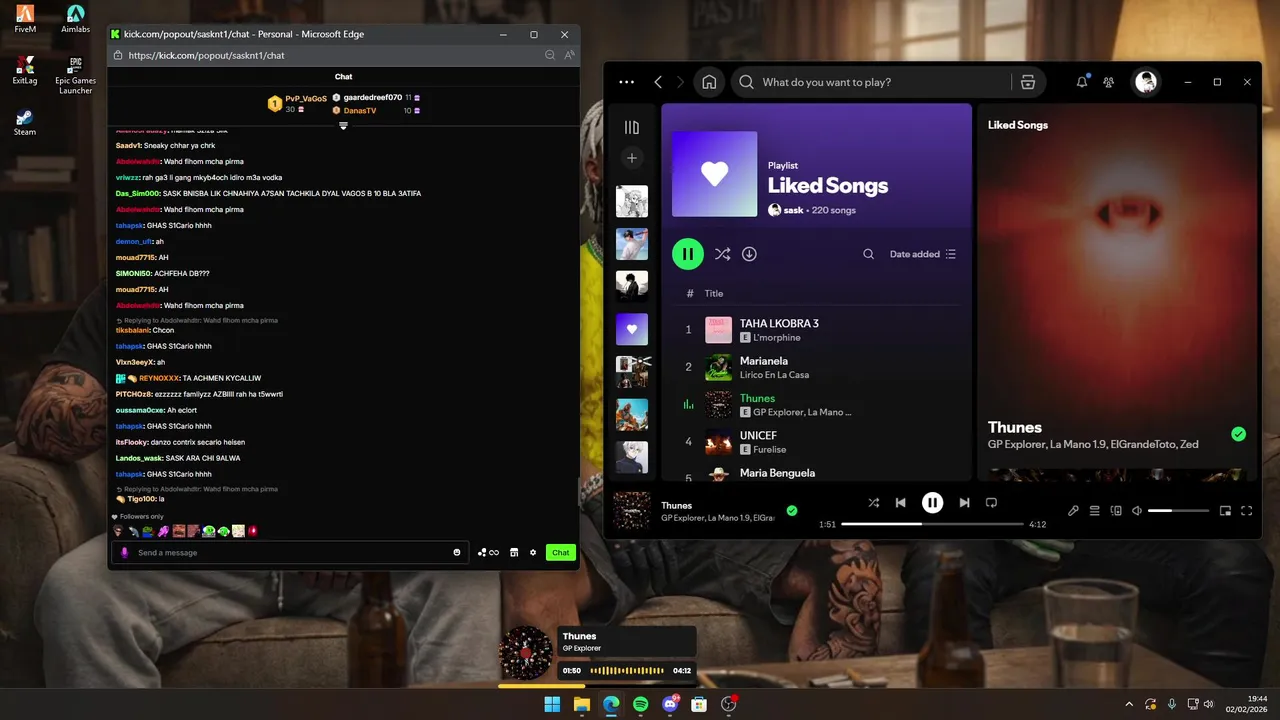Go back in Spotify navigation

pos(658,82)
